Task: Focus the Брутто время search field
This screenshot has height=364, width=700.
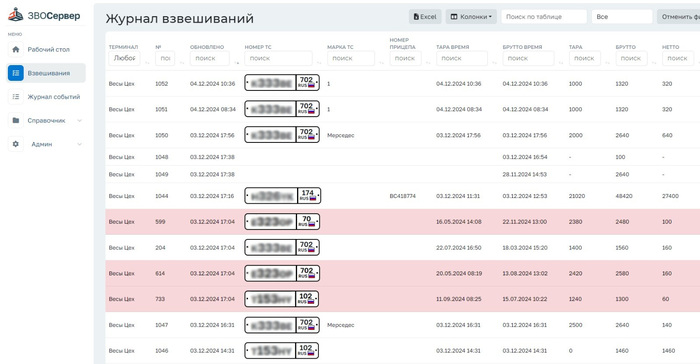Action: coord(528,58)
